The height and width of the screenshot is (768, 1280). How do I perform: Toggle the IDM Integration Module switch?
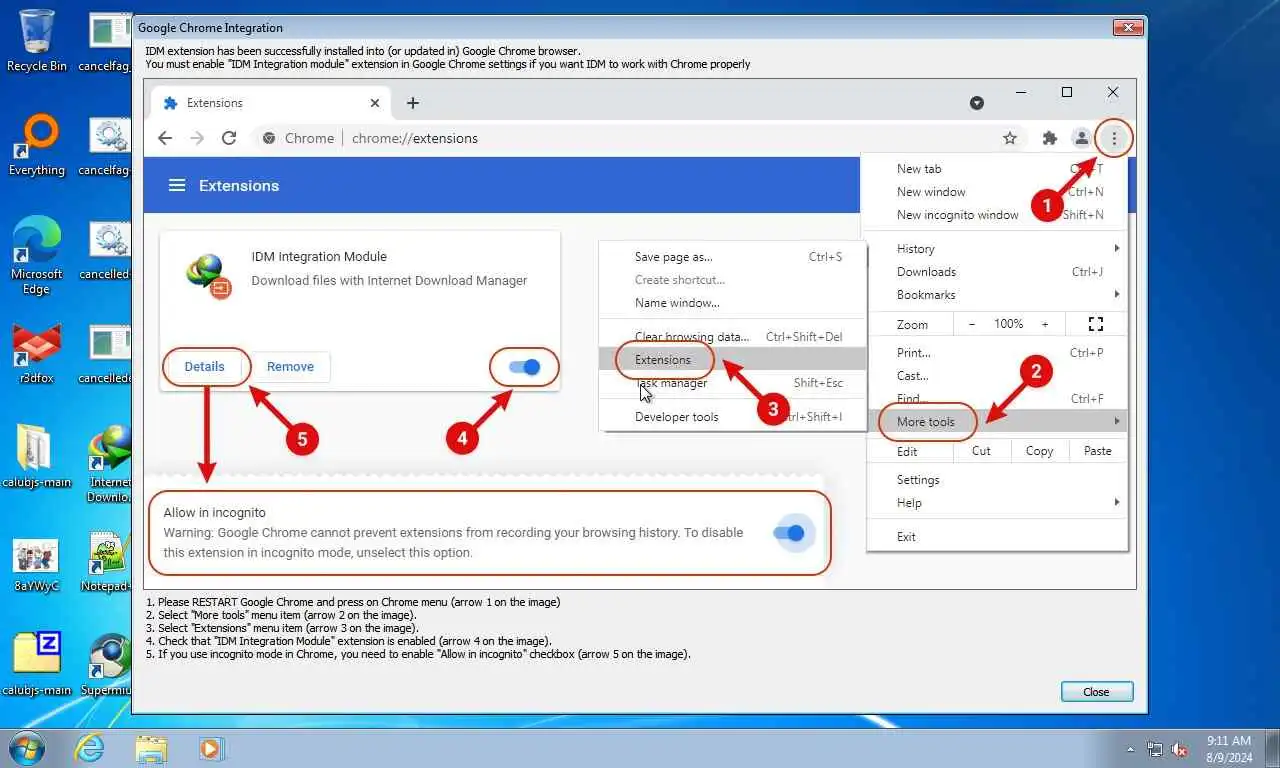point(524,367)
